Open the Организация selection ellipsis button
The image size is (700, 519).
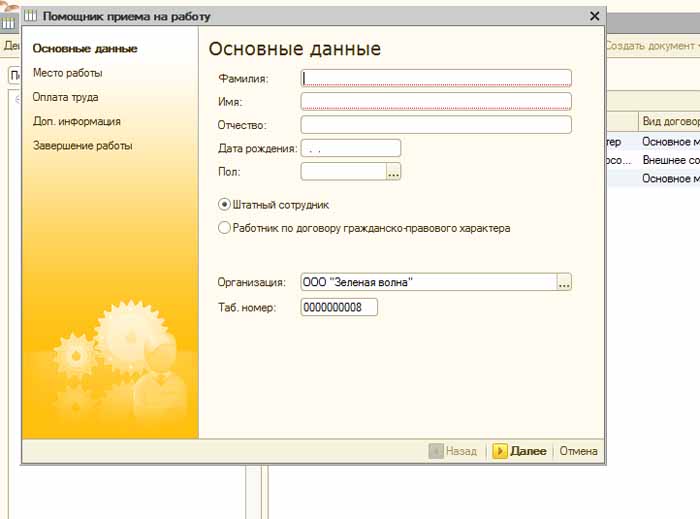pyautogui.click(x=564, y=283)
